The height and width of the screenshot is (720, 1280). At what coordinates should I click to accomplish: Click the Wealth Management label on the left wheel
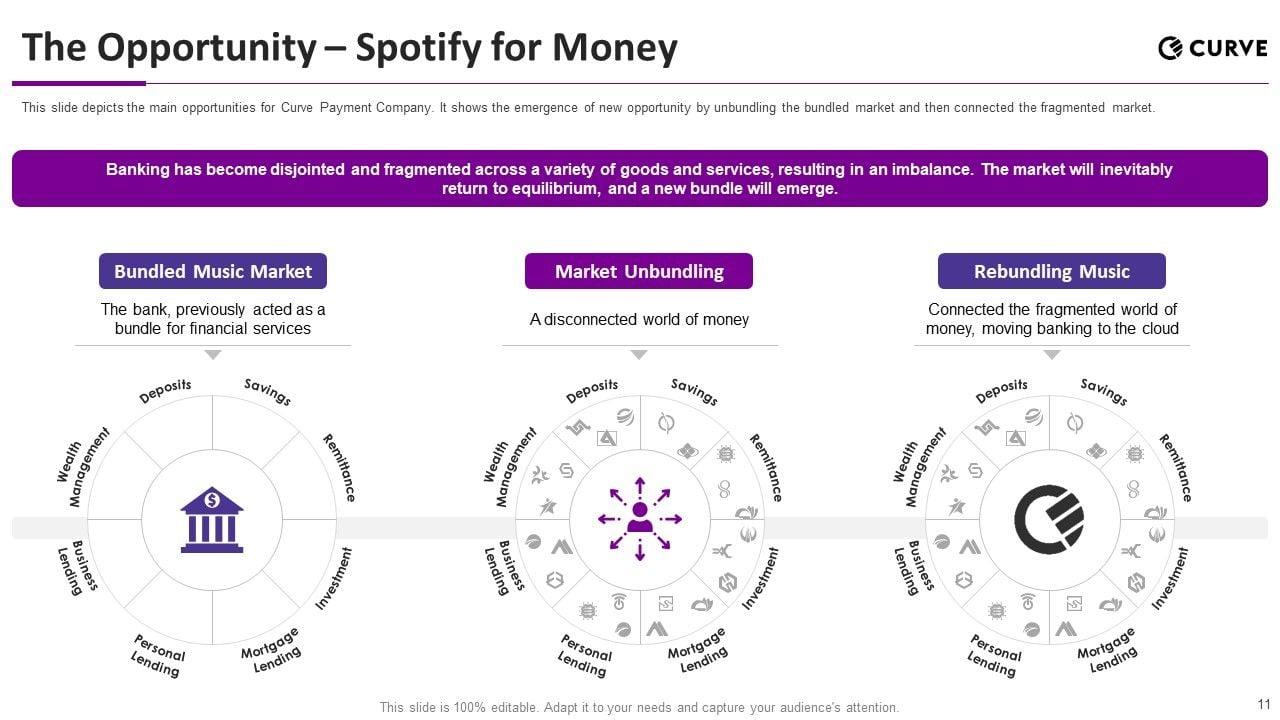coord(82,467)
